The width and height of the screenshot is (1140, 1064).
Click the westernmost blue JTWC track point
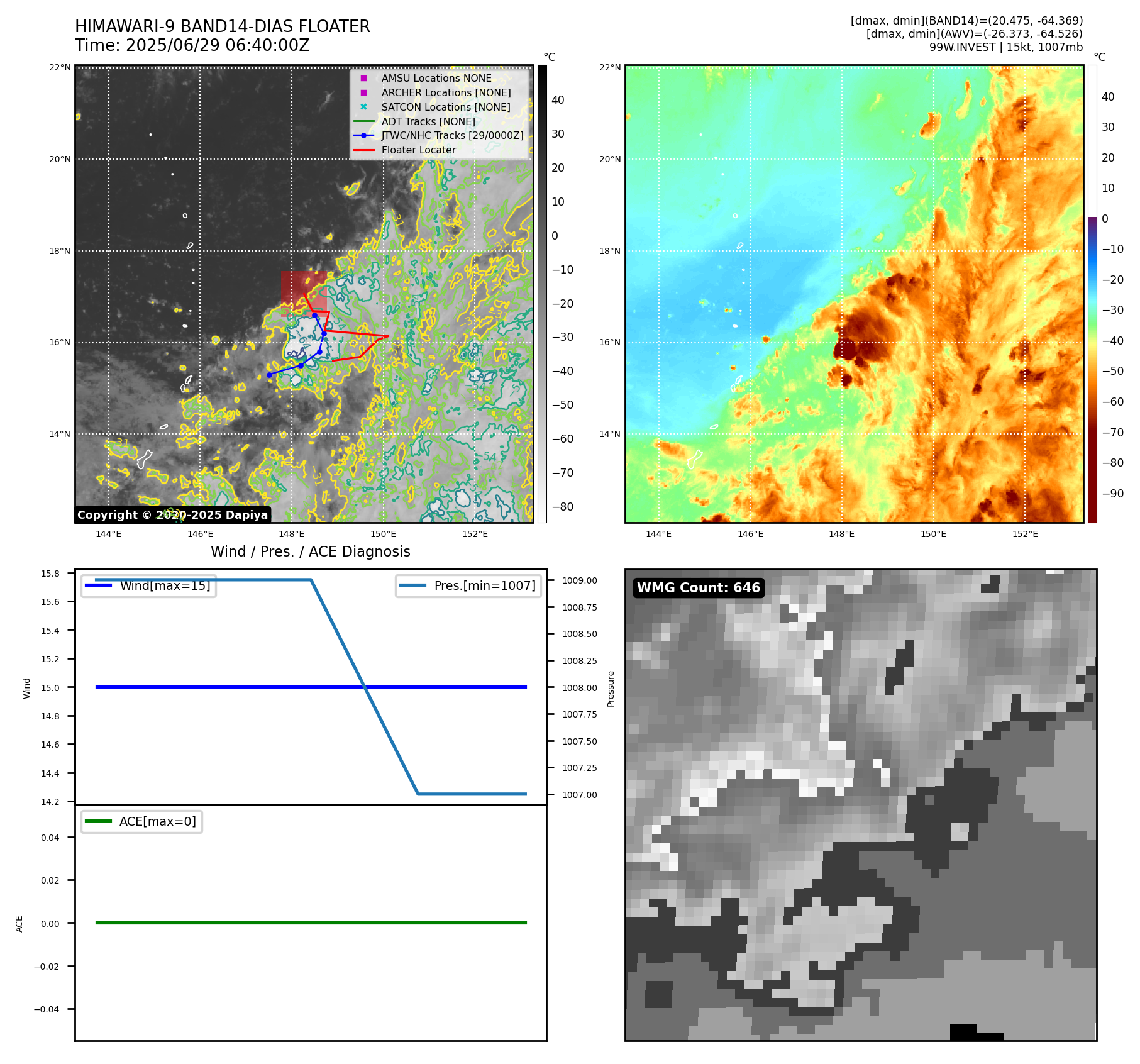click(x=269, y=375)
